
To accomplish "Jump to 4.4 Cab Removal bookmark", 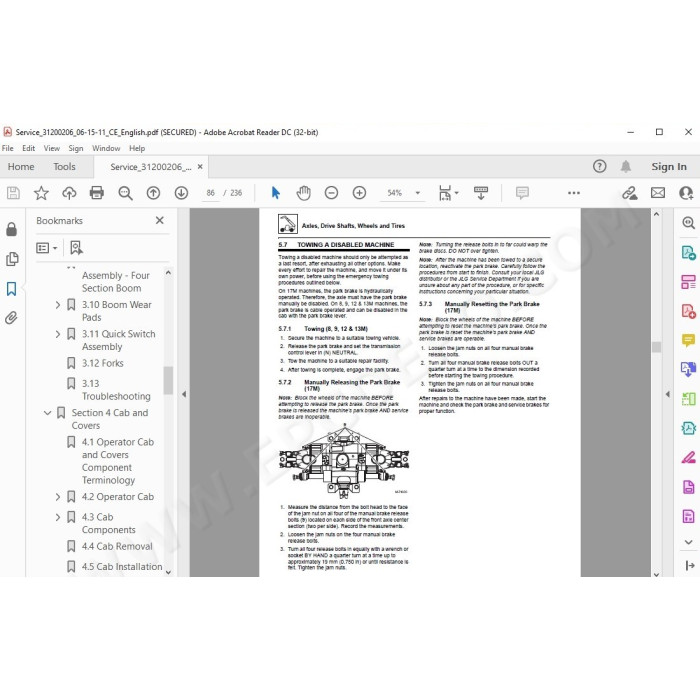I will click(x=117, y=546).
